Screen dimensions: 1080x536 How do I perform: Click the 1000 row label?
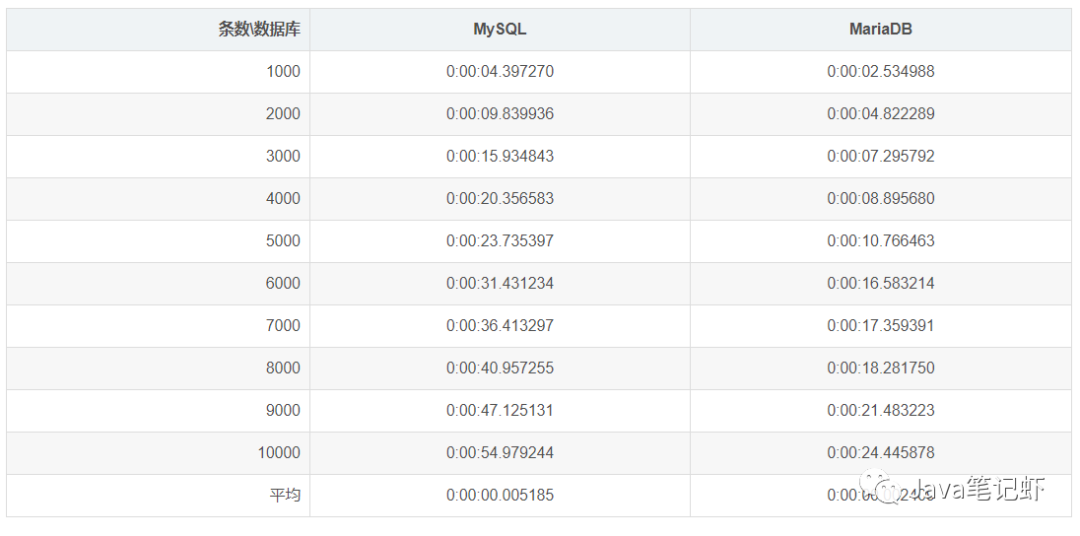tap(283, 72)
